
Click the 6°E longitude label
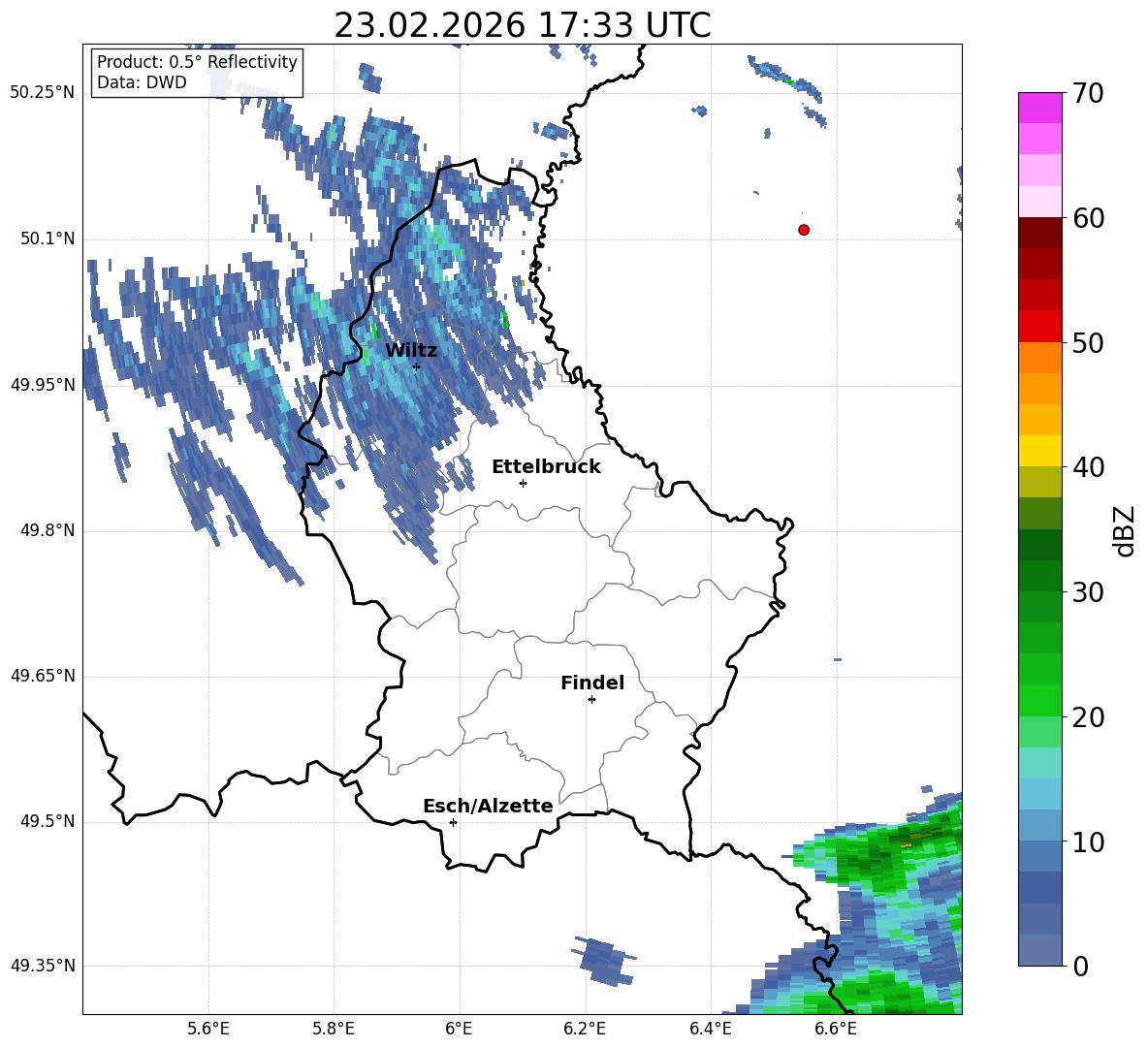pyautogui.click(x=459, y=1029)
